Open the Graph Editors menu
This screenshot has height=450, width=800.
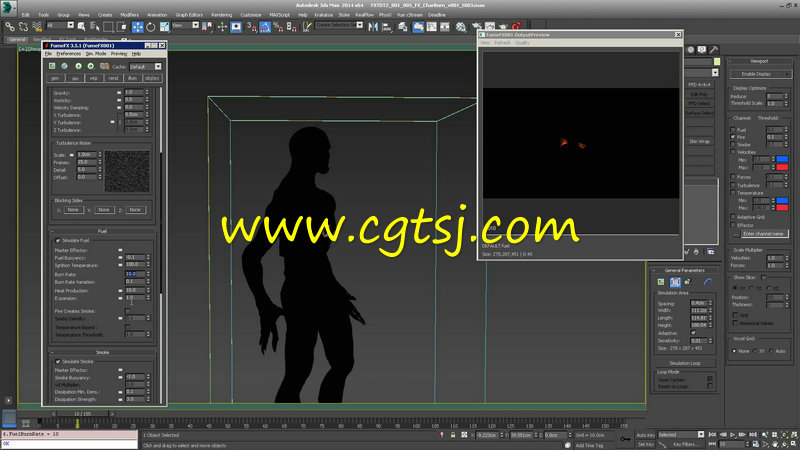189,15
